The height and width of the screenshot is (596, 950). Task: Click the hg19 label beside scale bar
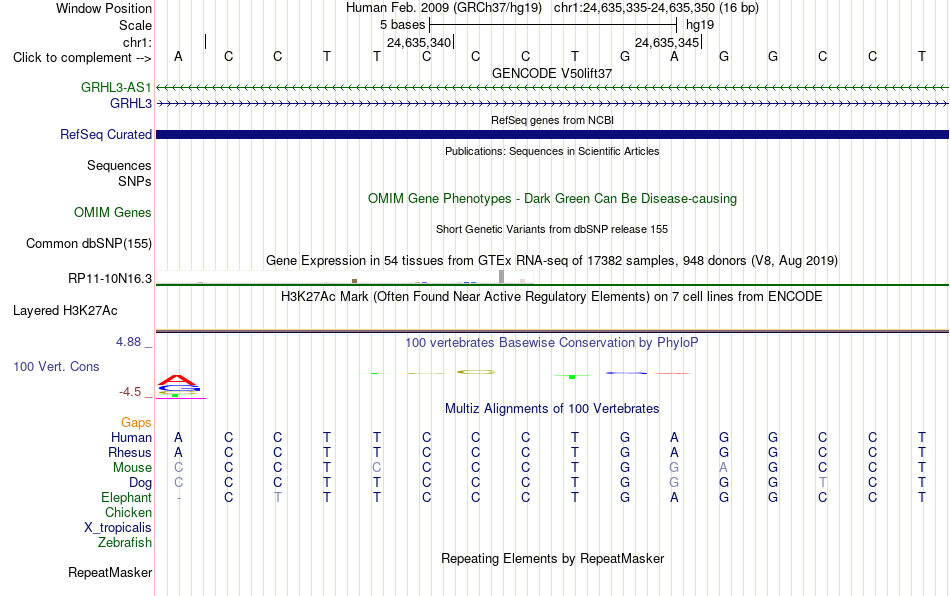tap(700, 25)
